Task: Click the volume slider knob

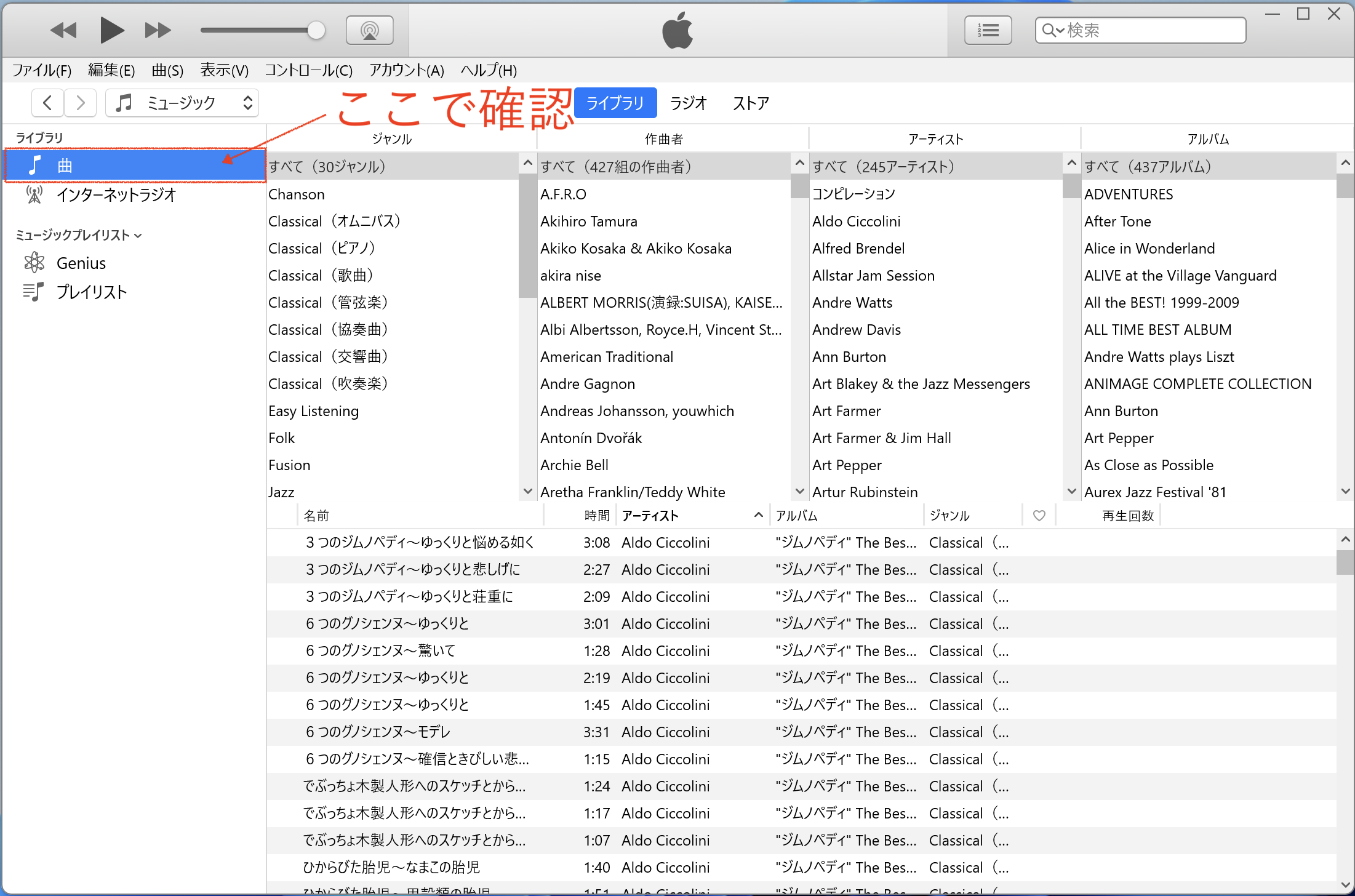Action: (x=316, y=30)
